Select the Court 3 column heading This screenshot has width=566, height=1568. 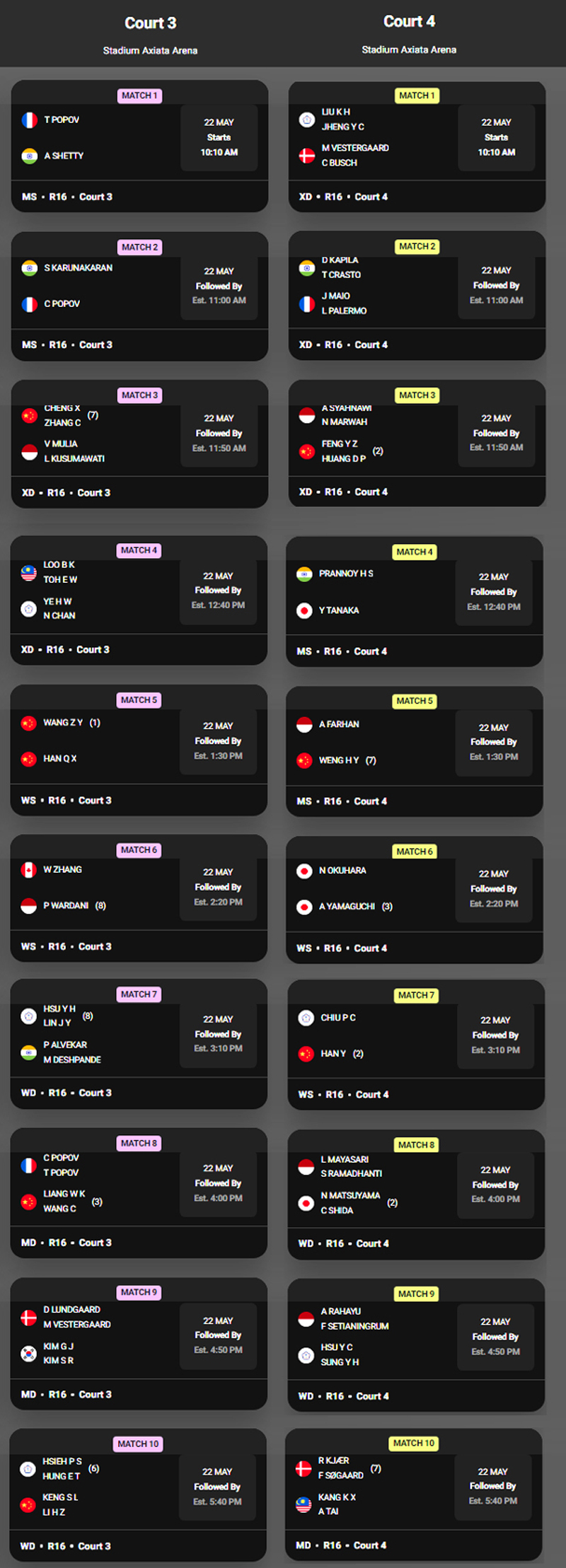(150, 23)
